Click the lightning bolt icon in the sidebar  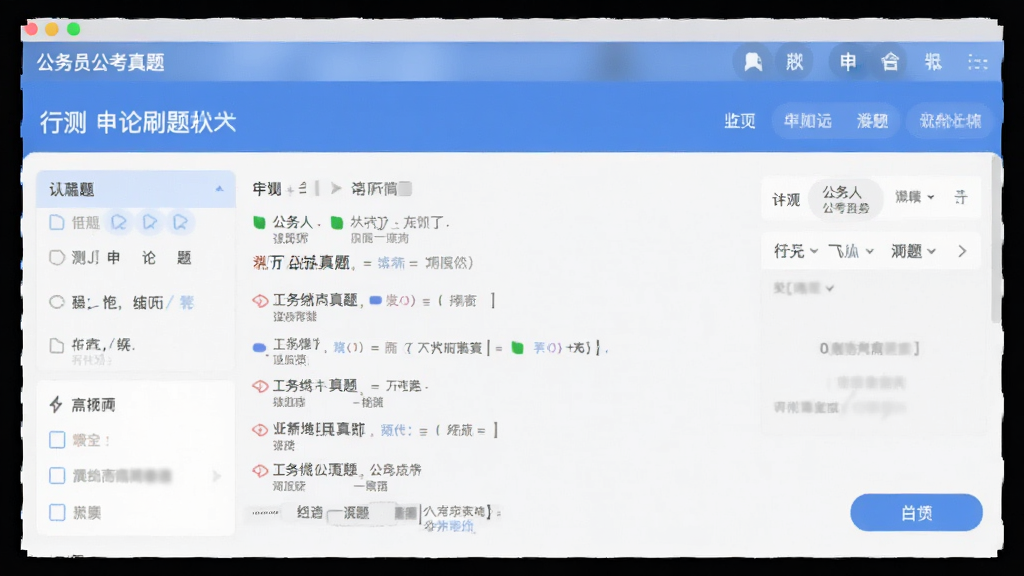[x=56, y=405]
